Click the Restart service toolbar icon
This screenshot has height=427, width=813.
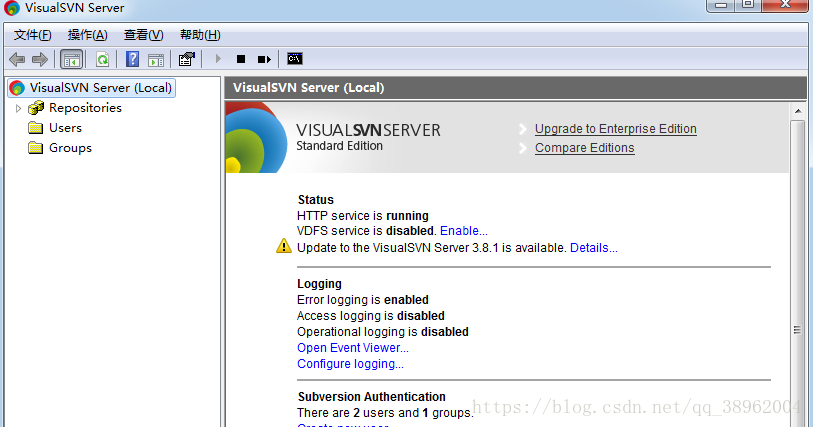point(264,60)
